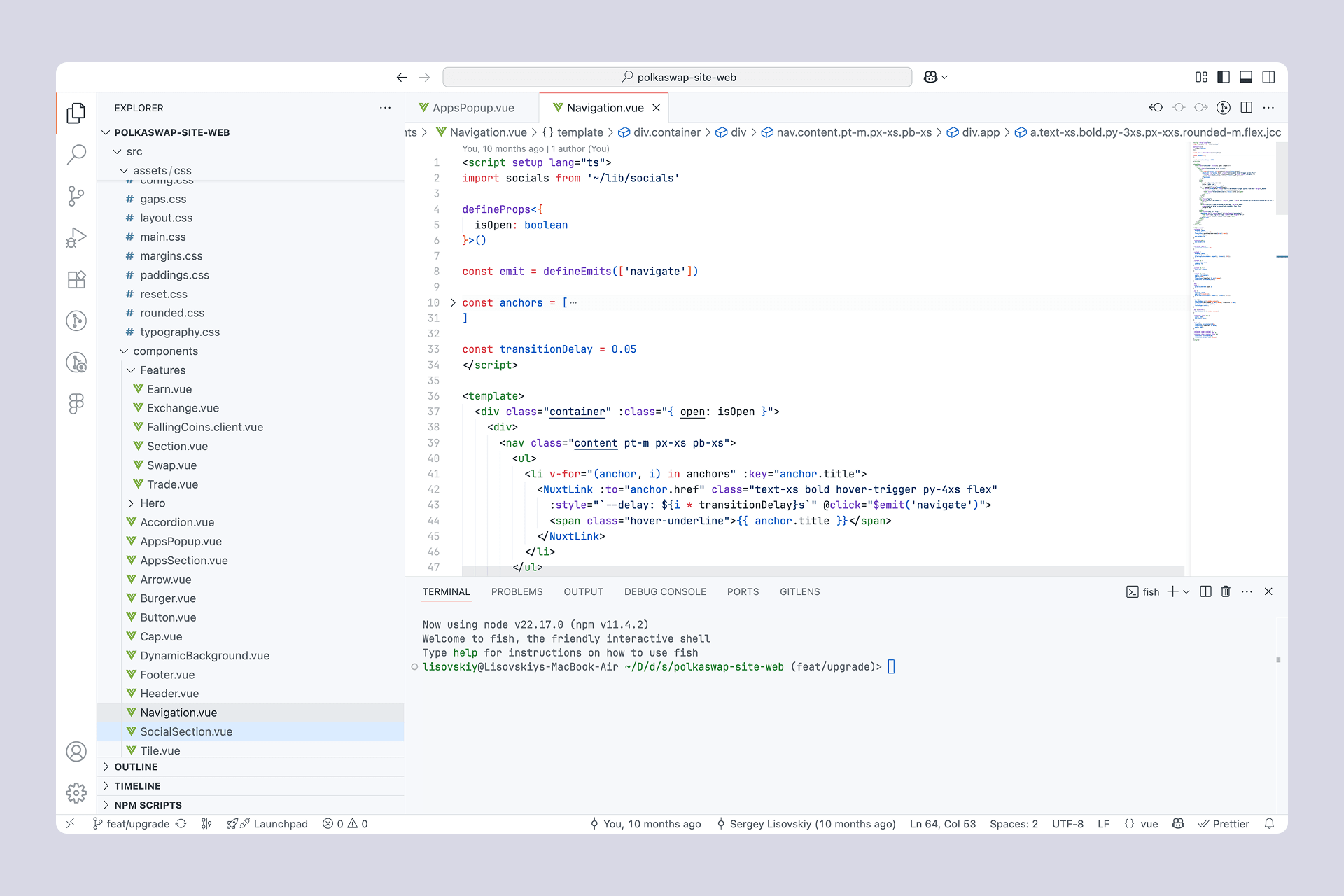This screenshot has width=1344, height=896.
Task: Change language mode from vue
Action: click(1149, 824)
